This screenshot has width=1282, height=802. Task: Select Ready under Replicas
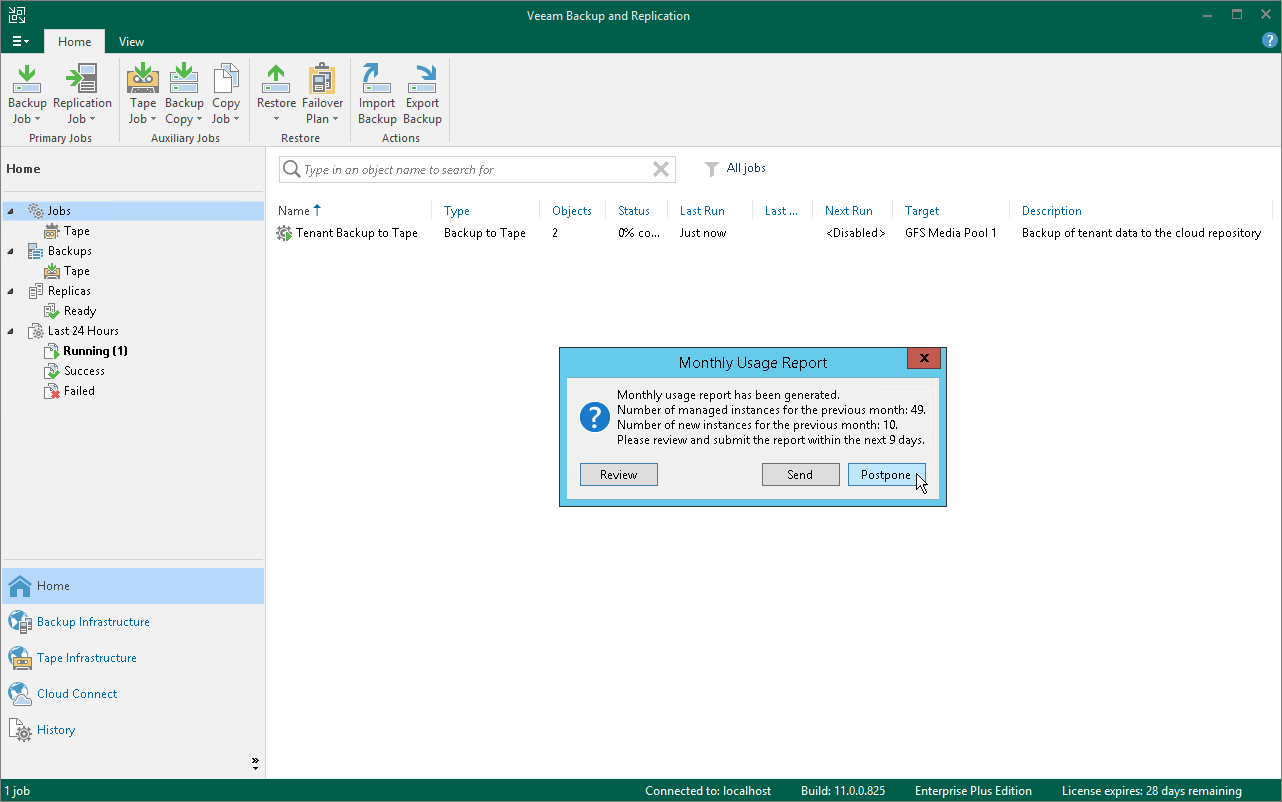pyautogui.click(x=80, y=311)
